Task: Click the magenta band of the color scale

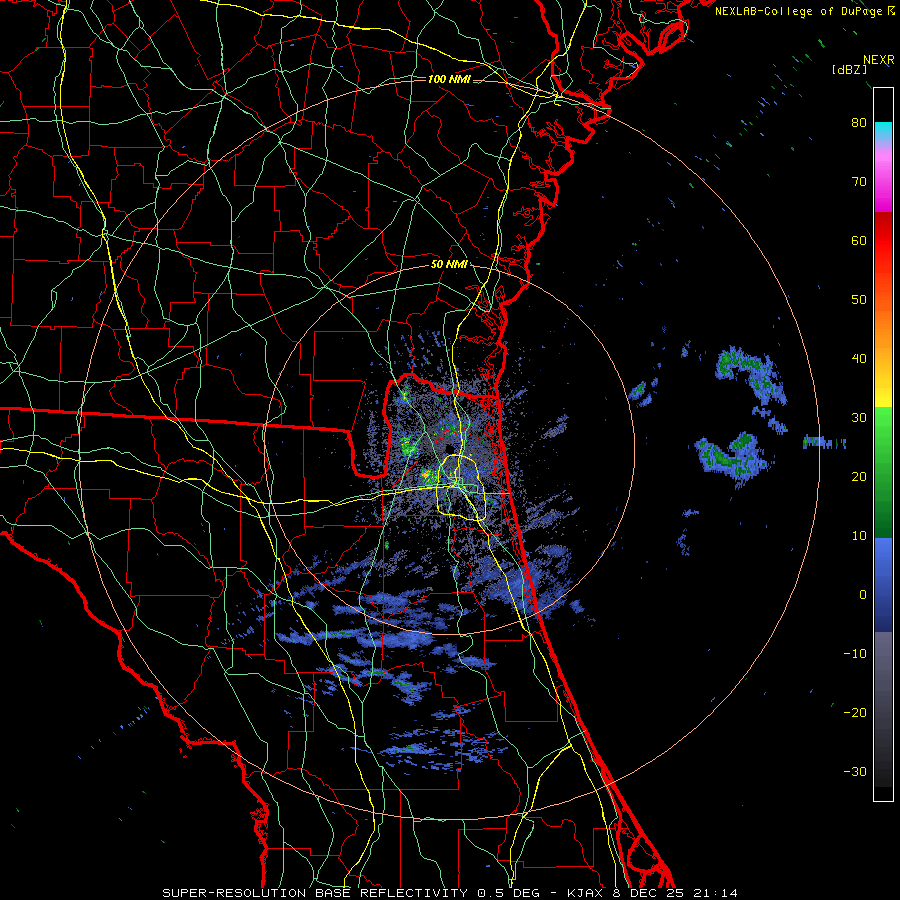Action: tap(883, 189)
